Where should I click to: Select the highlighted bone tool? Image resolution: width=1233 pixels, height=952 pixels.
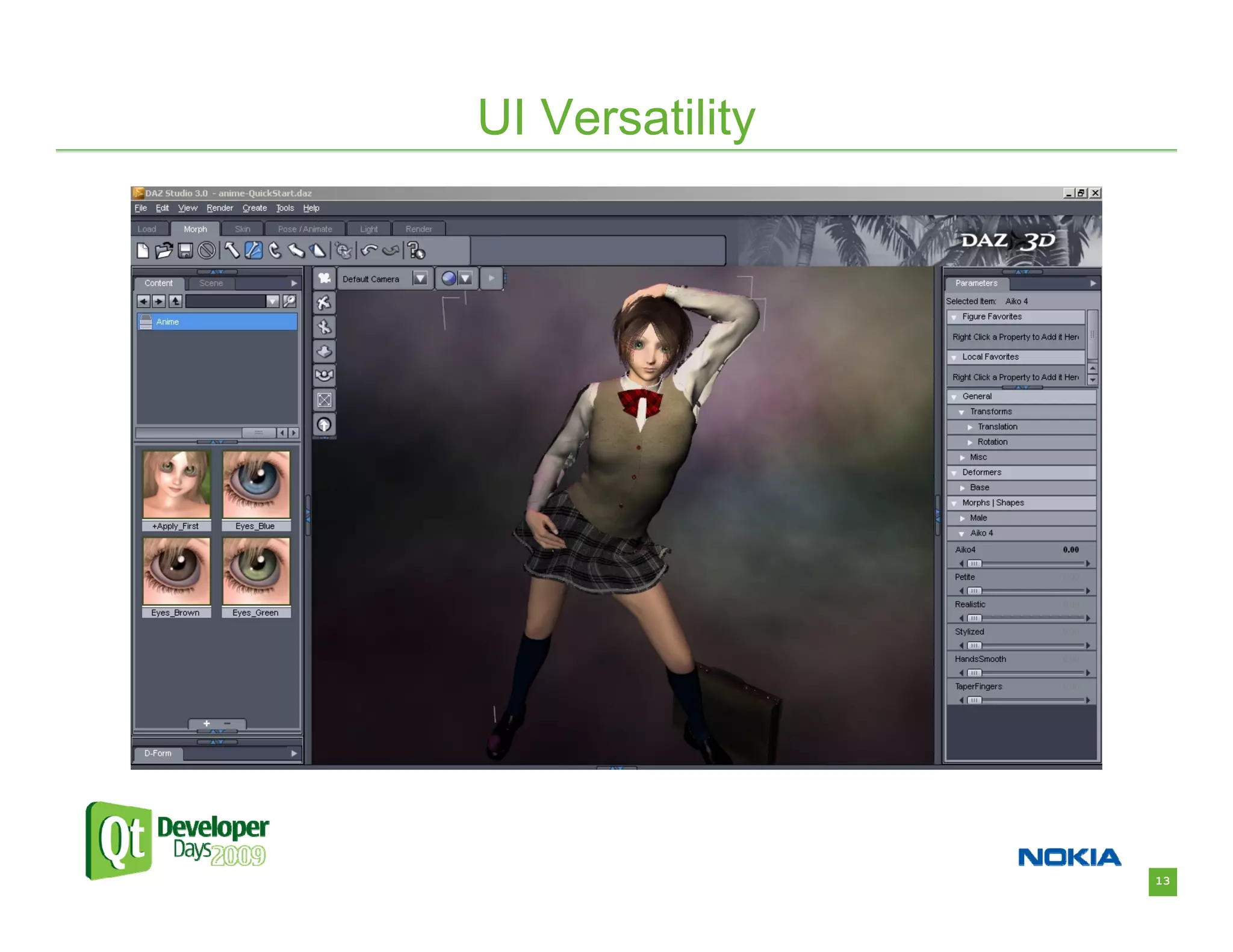coord(253,250)
